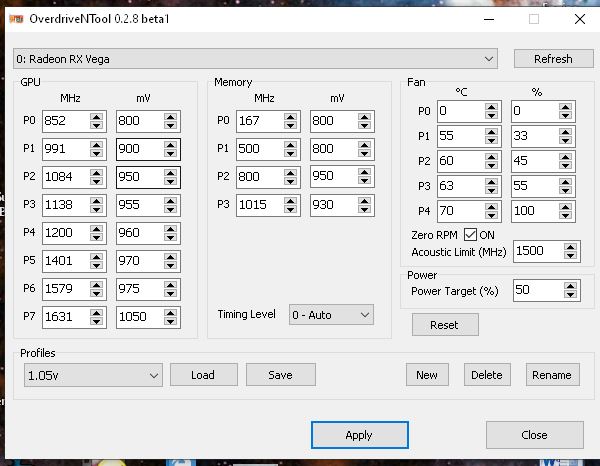Create a New profile
600x466 pixels.
coord(427,375)
